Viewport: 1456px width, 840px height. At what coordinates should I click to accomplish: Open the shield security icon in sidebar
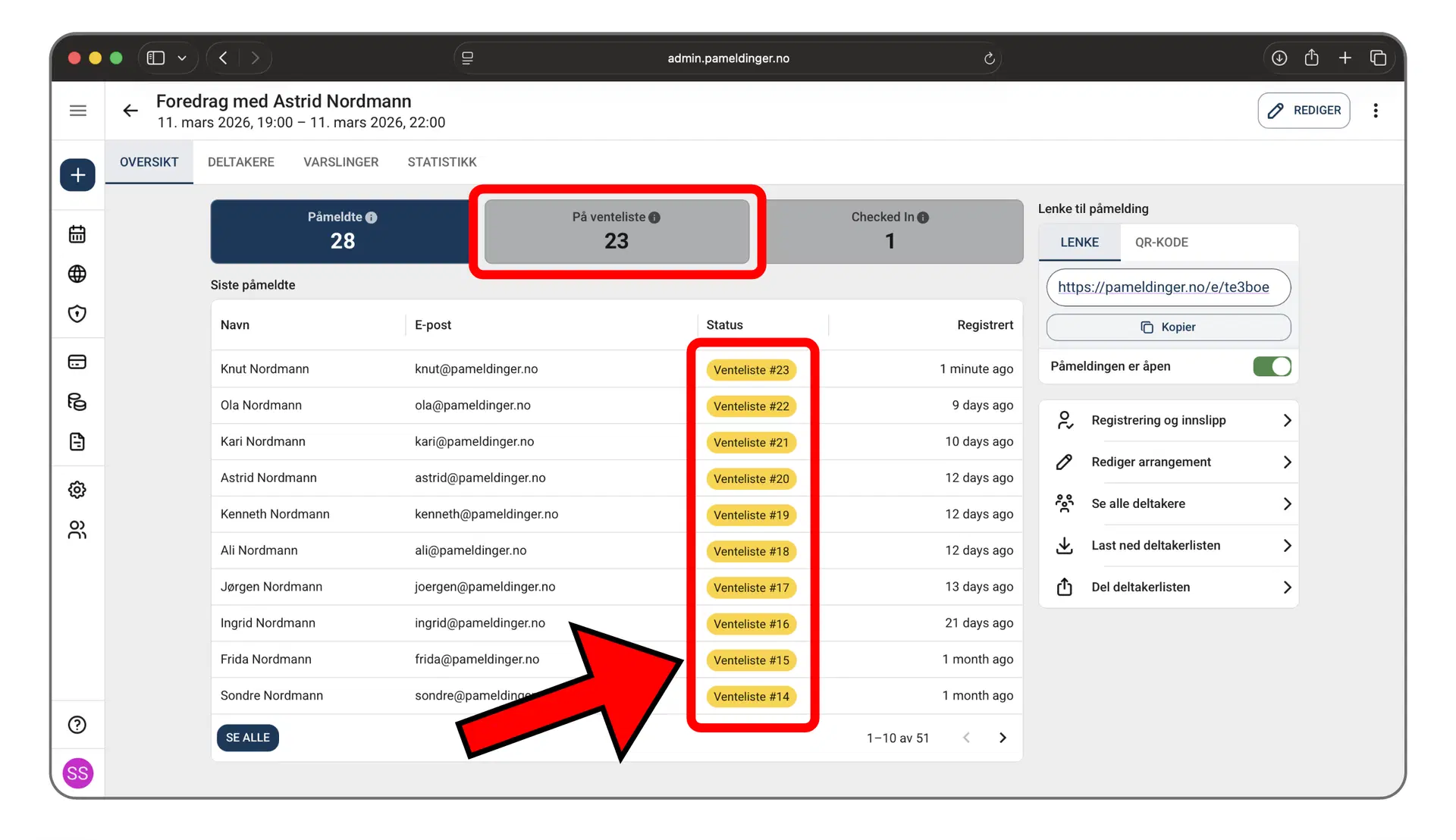click(x=77, y=314)
